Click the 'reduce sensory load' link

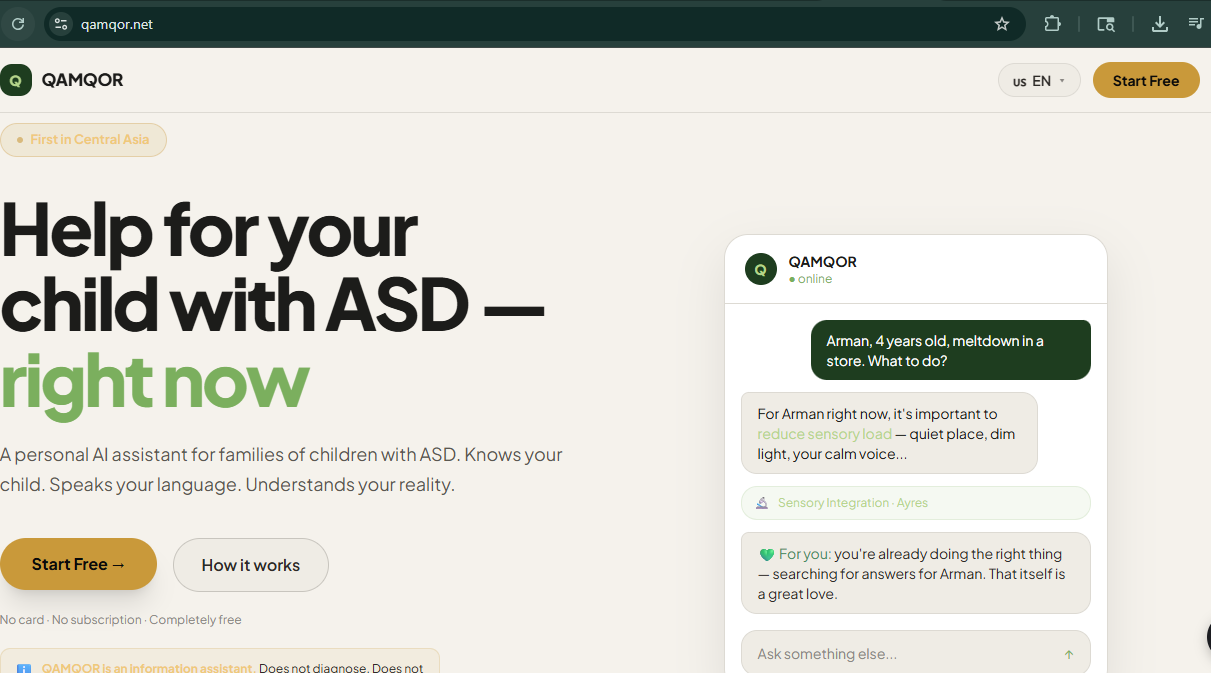tap(824, 434)
